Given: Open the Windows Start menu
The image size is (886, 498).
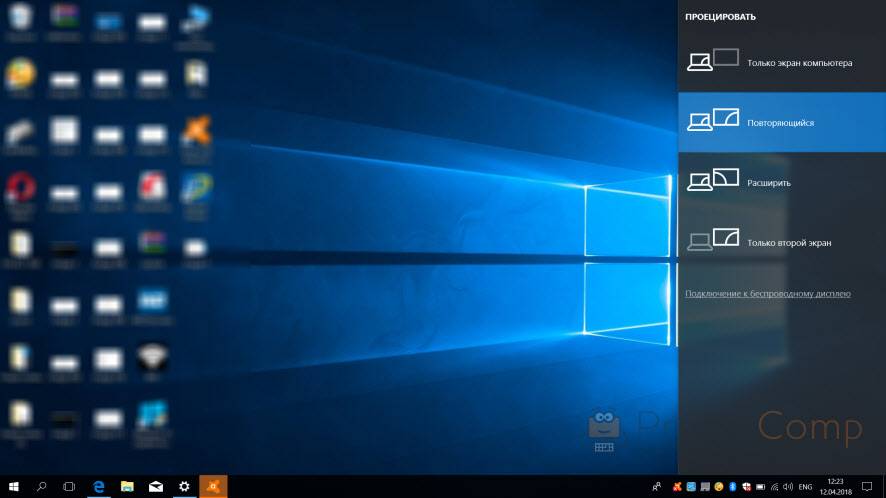Looking at the screenshot, I should (14, 486).
